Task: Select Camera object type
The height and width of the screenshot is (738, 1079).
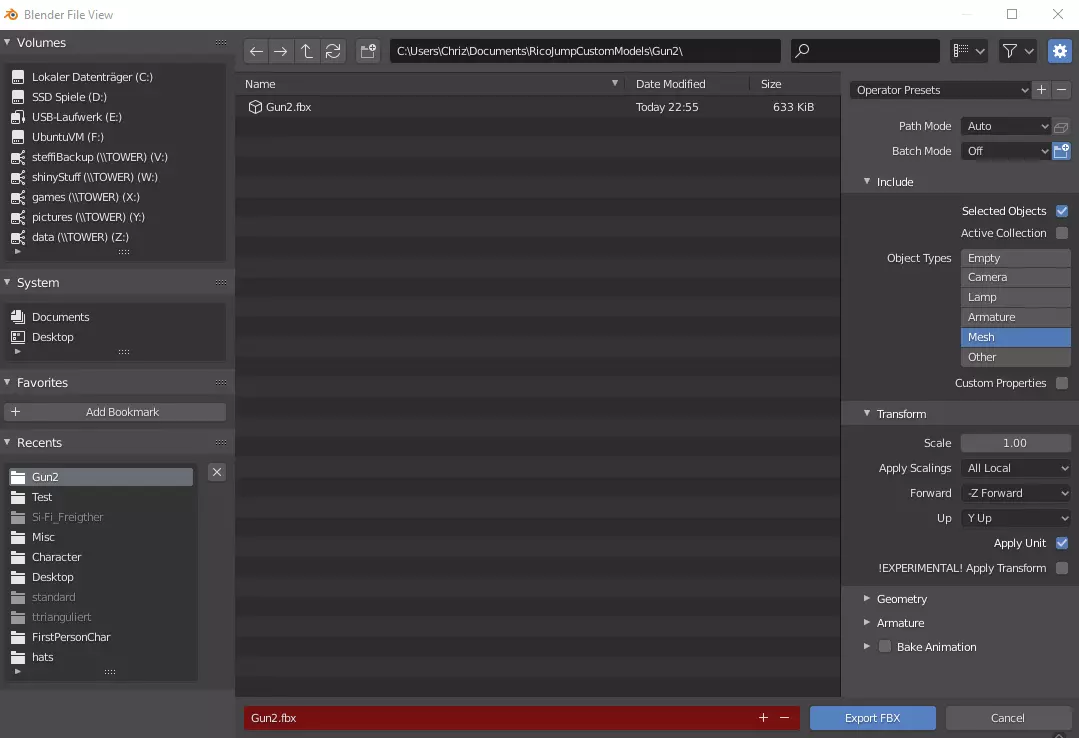Action: click(x=1016, y=277)
